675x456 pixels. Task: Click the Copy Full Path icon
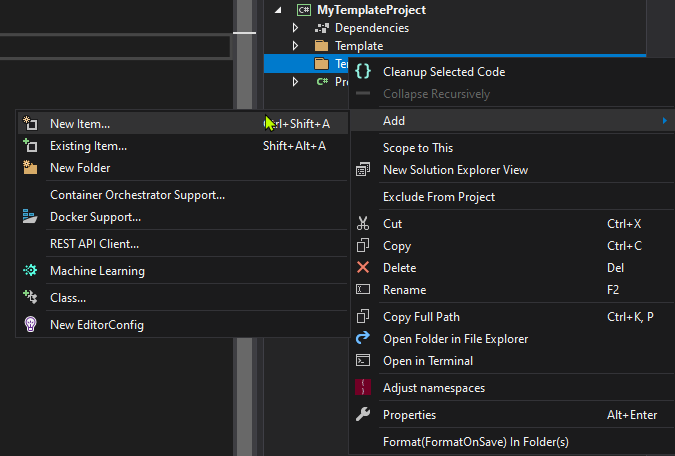point(363,316)
